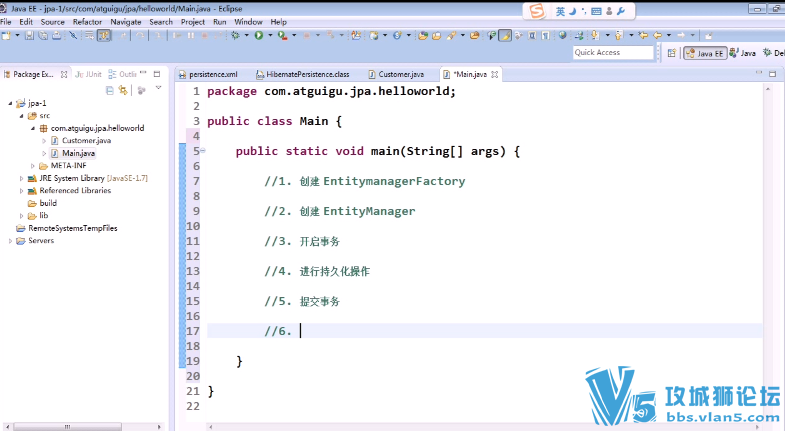Expand Referenced Libraries node

pos(21,191)
